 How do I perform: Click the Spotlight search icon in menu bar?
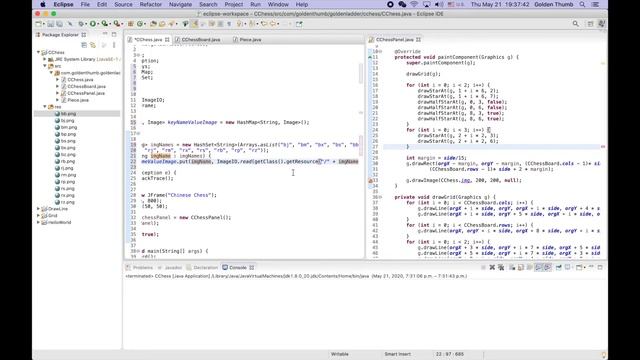coord(582,4)
